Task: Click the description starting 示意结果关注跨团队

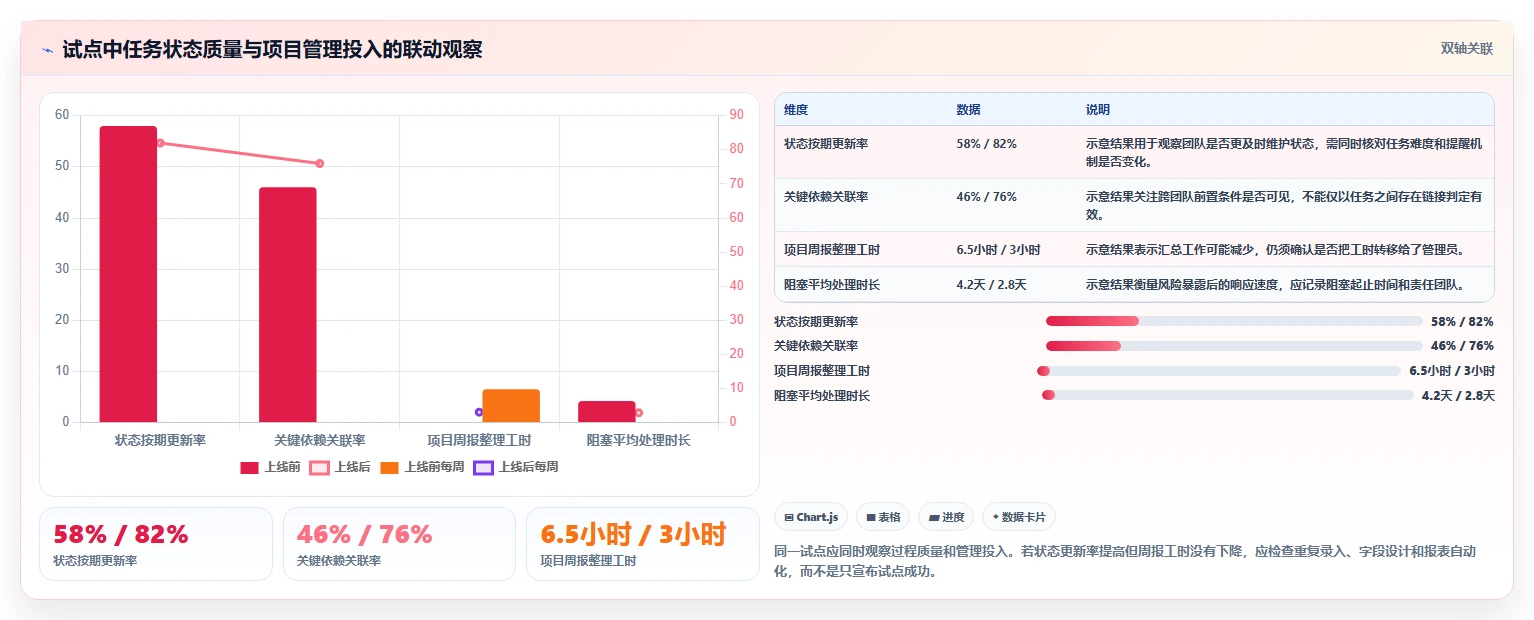Action: coord(1284,205)
